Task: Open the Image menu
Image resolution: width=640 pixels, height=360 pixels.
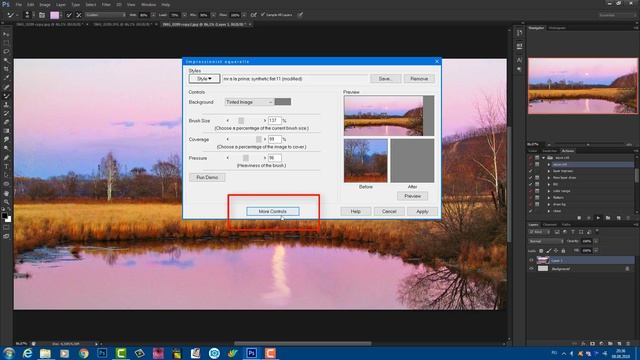Action: click(x=45, y=4)
